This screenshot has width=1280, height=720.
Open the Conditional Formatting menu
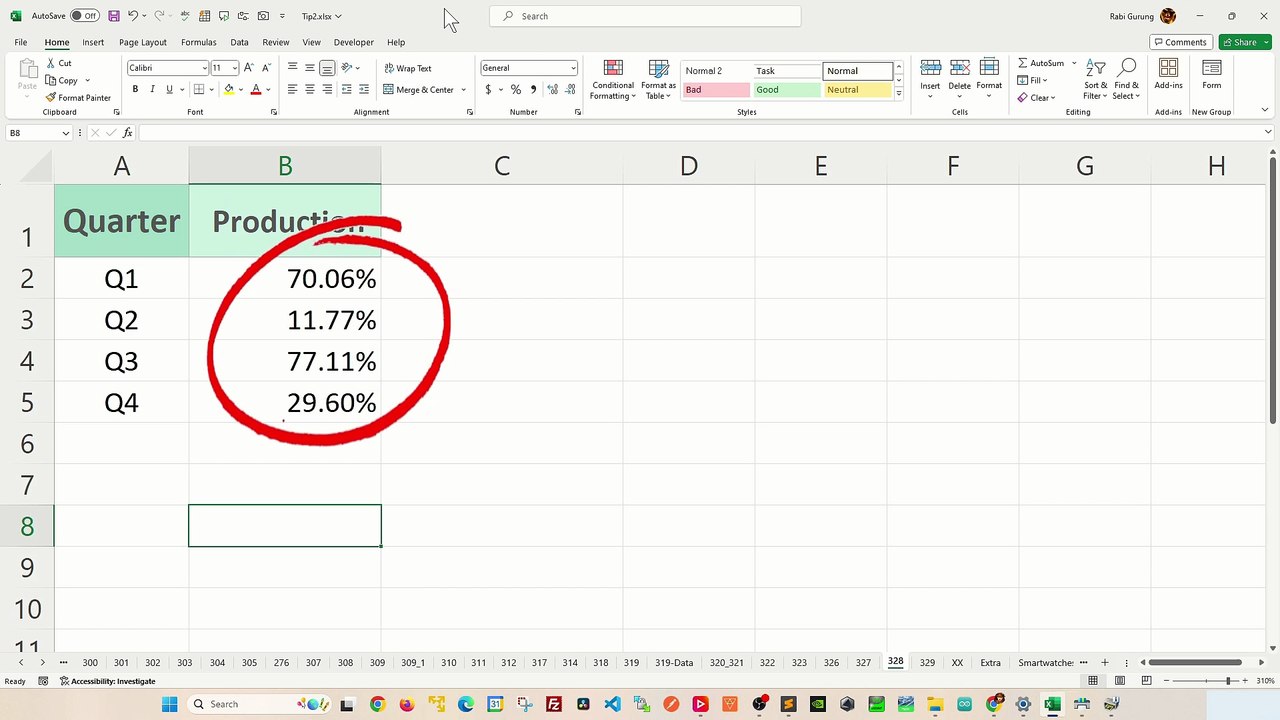tap(613, 79)
